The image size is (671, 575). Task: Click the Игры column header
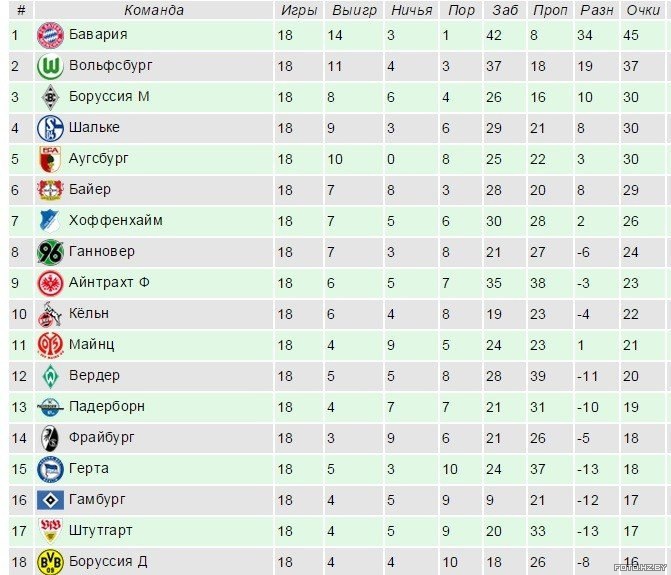(299, 10)
